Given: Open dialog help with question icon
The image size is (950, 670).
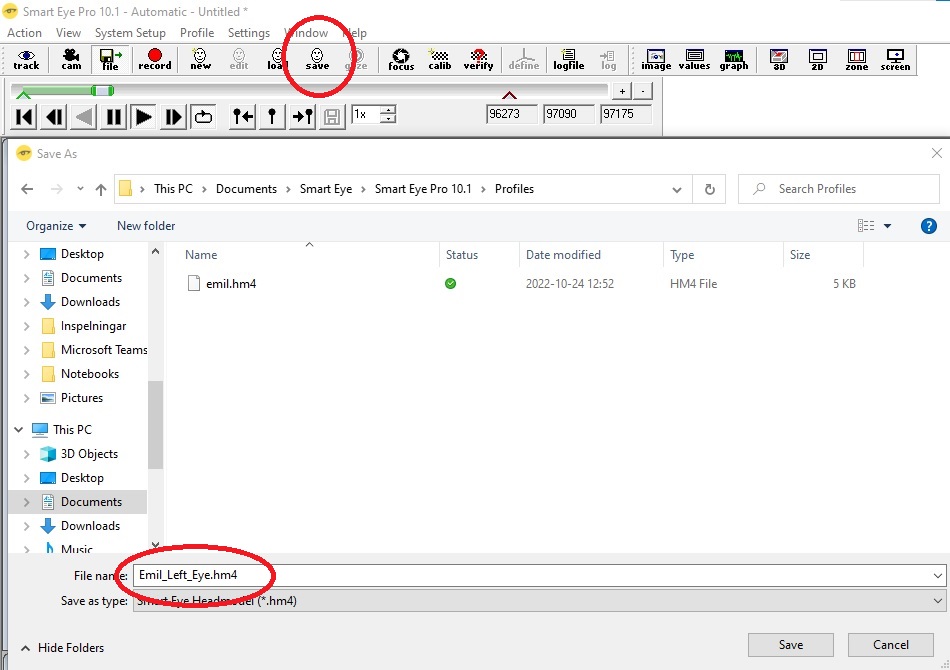Looking at the screenshot, I should (929, 226).
